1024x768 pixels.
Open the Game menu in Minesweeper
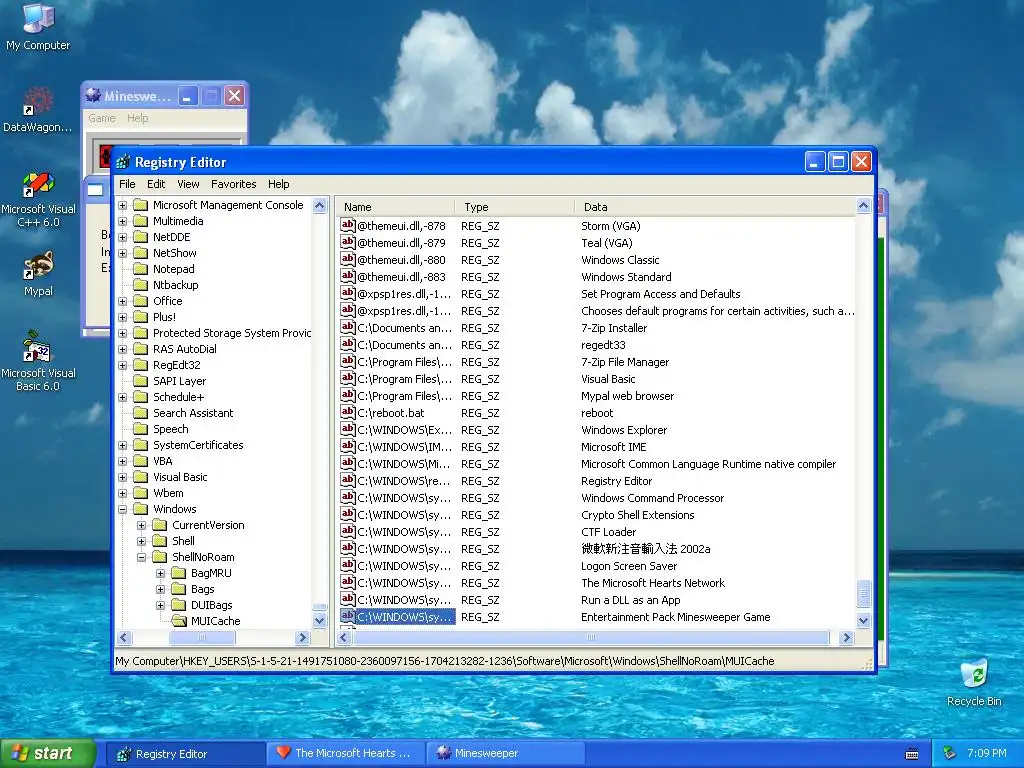click(102, 118)
